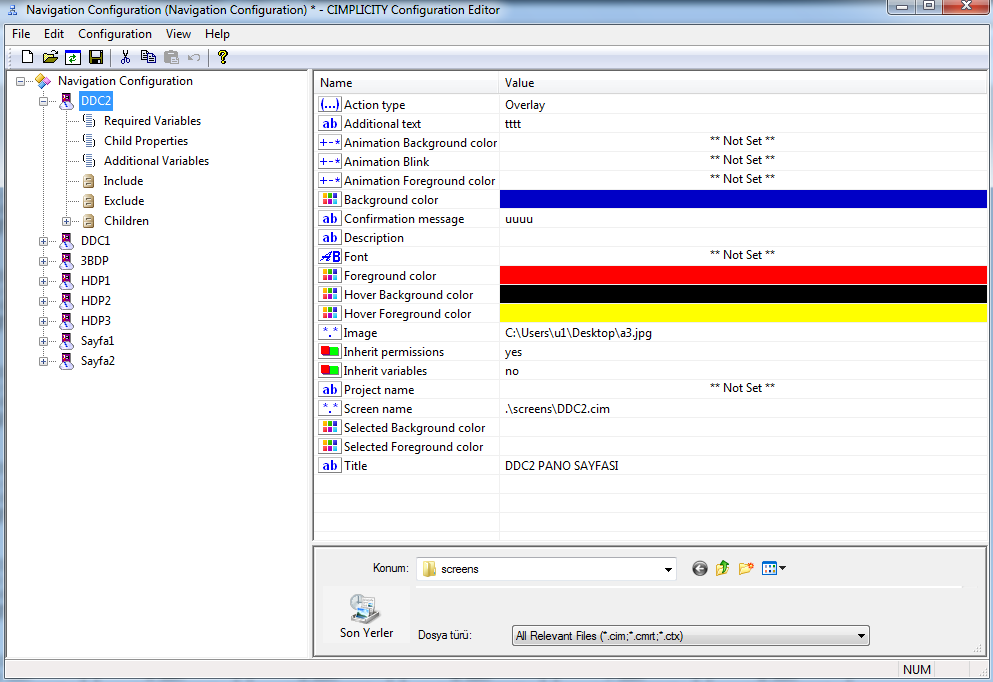Click the Paste toolbar icon
993x682 pixels.
click(171, 57)
